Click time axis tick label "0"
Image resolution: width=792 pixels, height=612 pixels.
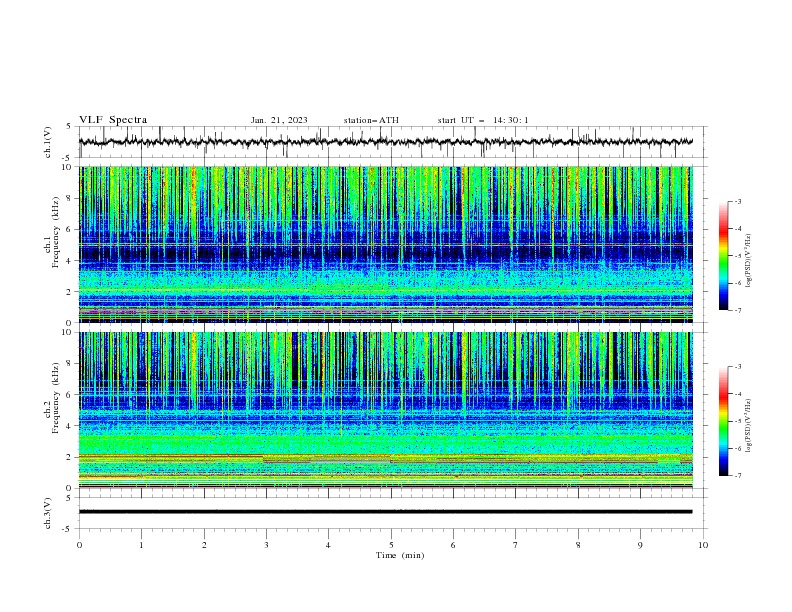click(x=79, y=545)
